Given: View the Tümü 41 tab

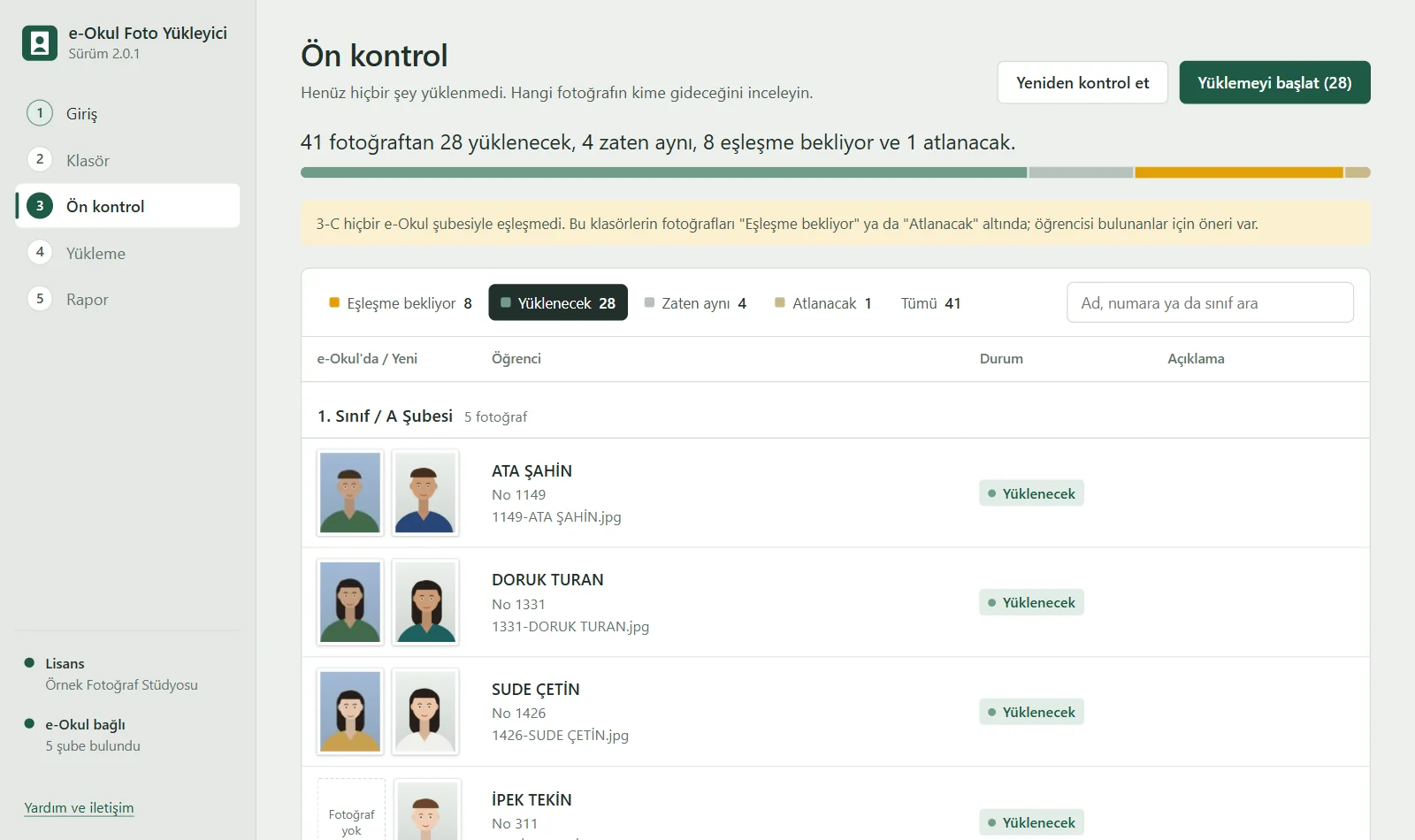Looking at the screenshot, I should click(930, 302).
